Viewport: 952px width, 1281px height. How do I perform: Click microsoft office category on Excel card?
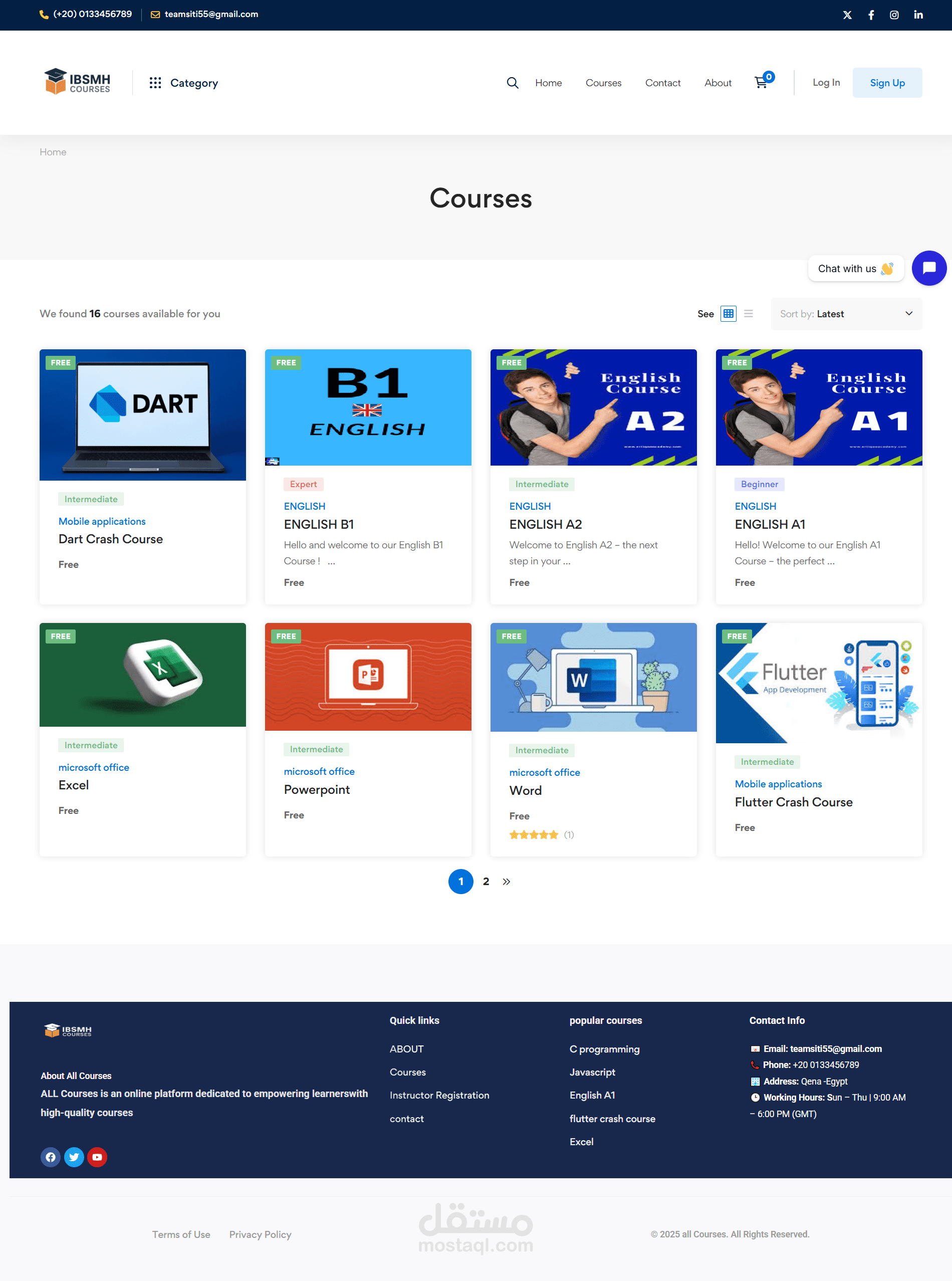[x=94, y=768]
